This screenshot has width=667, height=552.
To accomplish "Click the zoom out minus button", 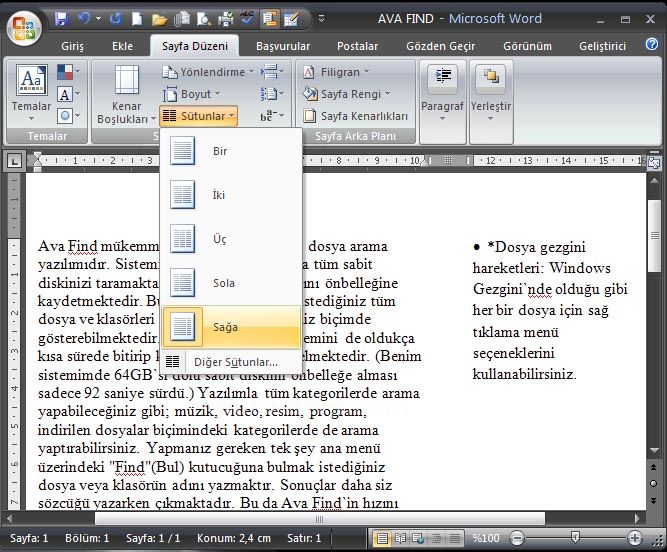I will coord(517,538).
